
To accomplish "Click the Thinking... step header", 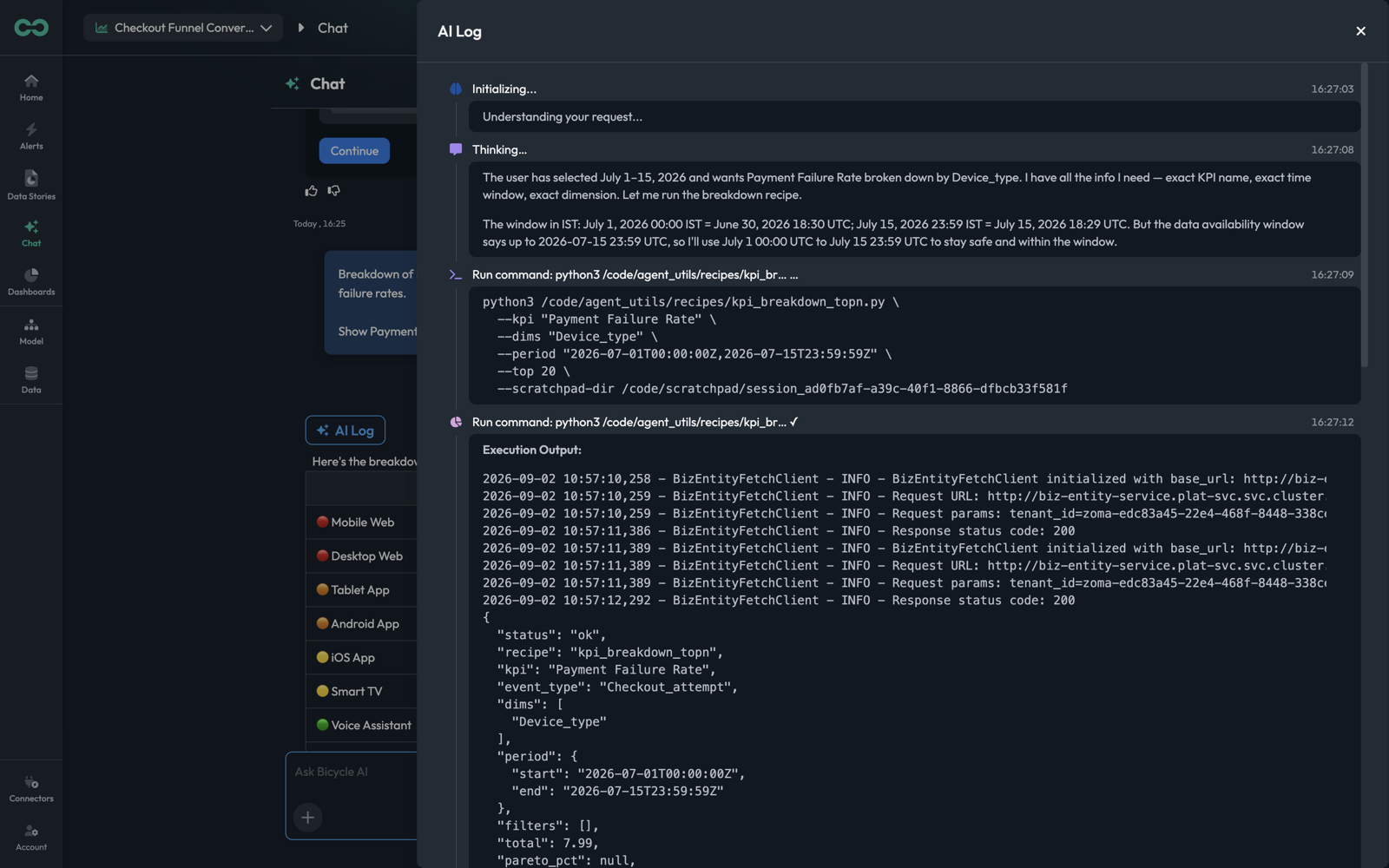I will point(499,149).
